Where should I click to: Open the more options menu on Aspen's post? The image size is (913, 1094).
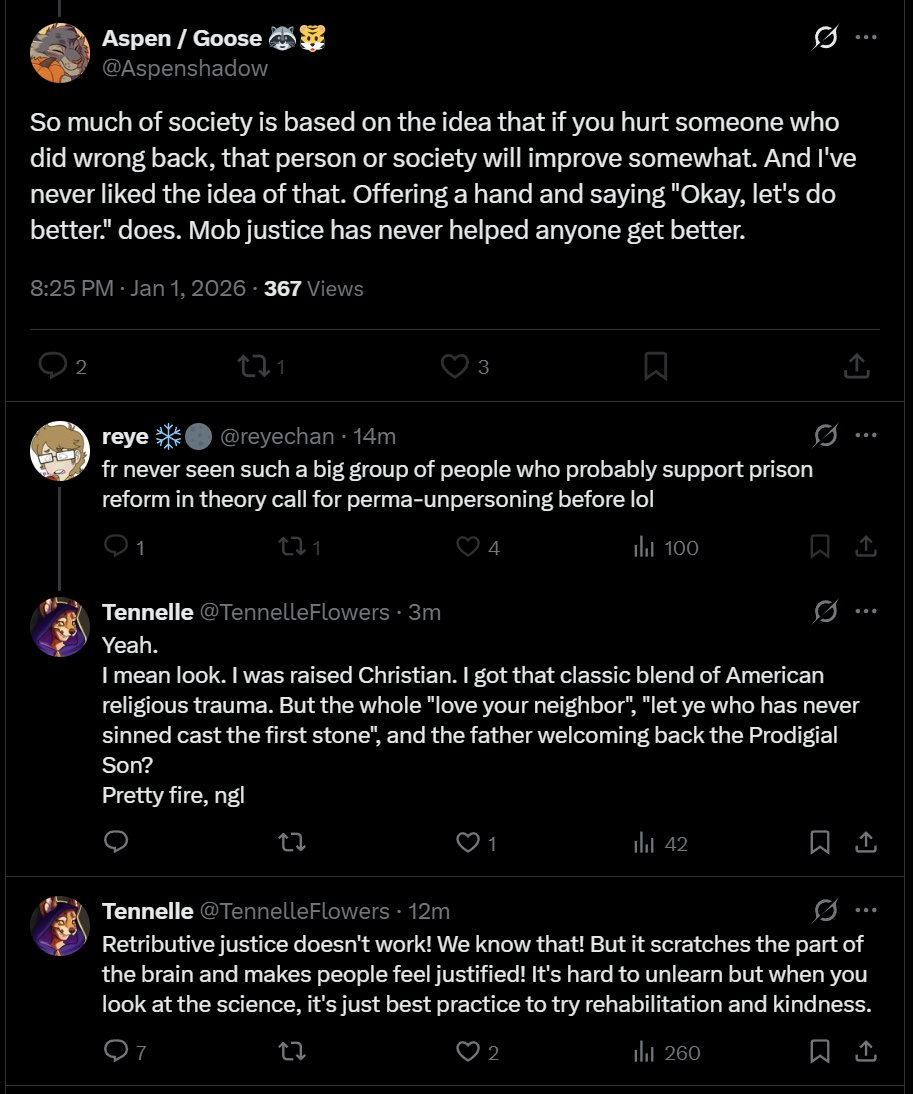pos(866,38)
